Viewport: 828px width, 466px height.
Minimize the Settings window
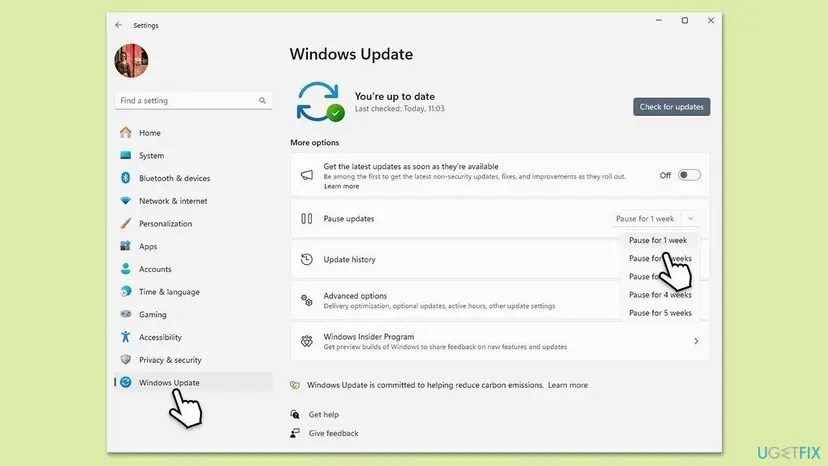click(658, 21)
